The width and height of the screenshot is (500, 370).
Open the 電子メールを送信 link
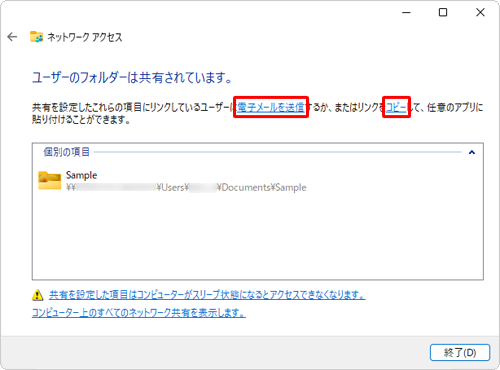tap(270, 107)
